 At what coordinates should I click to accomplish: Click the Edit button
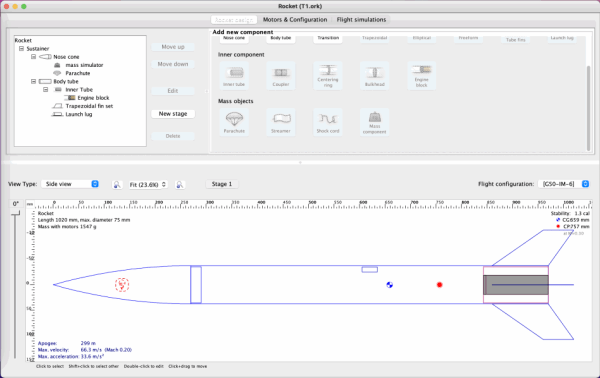[x=173, y=91]
